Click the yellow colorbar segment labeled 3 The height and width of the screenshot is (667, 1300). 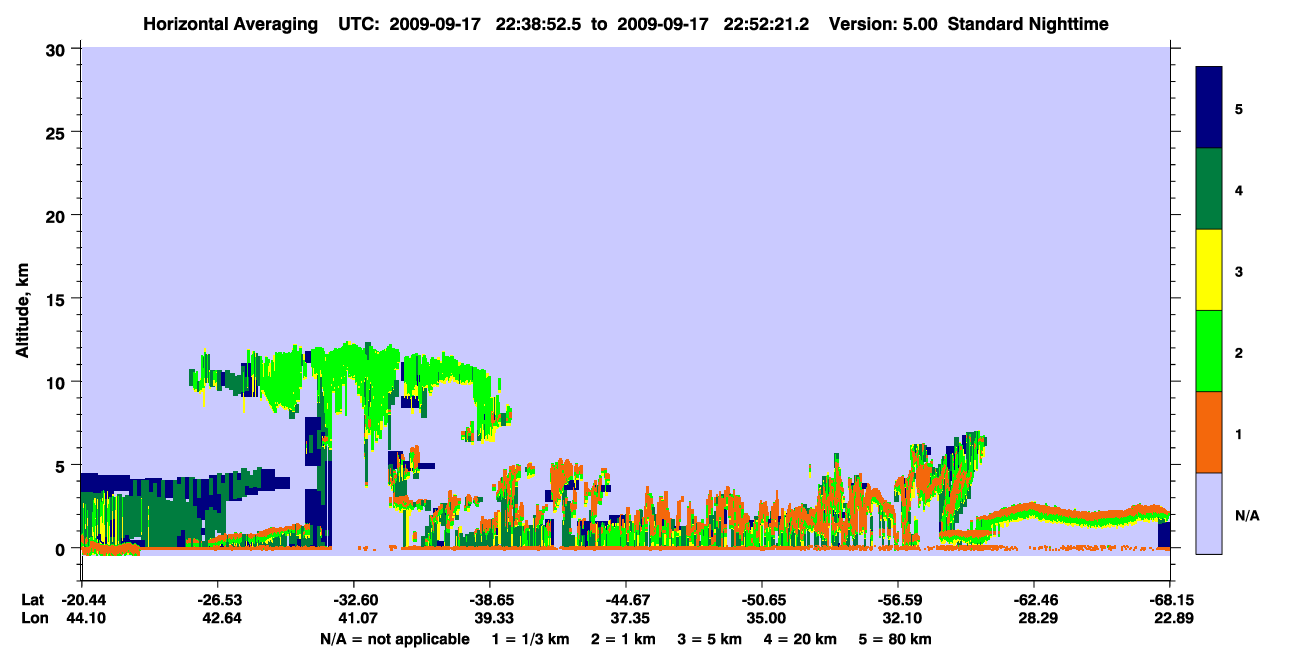[x=1209, y=270]
